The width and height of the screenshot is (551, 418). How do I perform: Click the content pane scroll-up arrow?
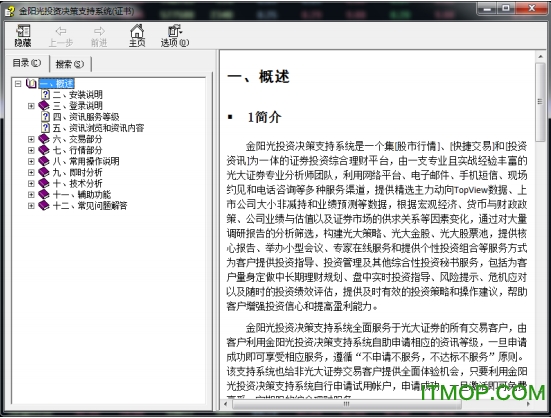pos(540,56)
